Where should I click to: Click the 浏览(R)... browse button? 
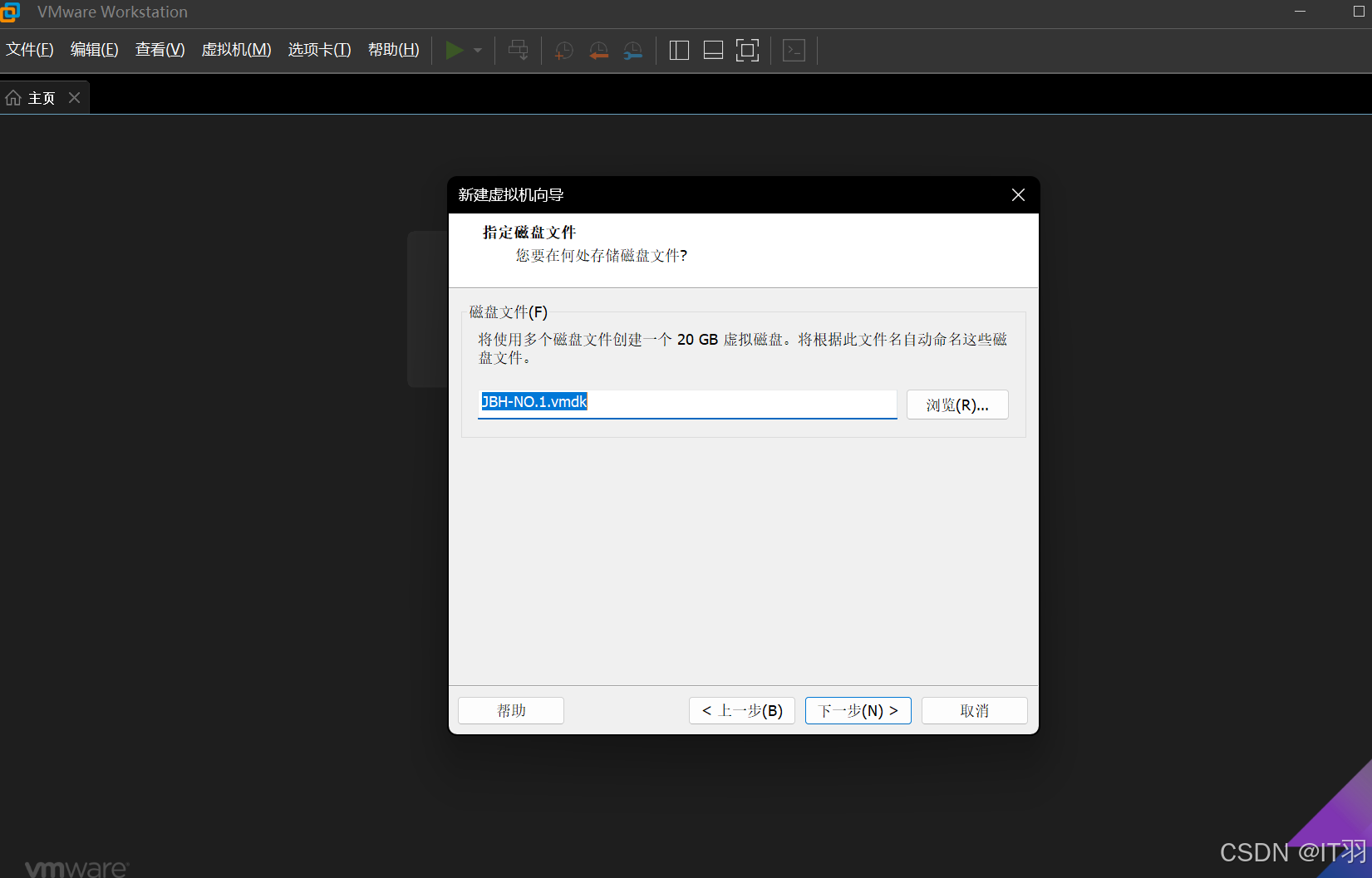[x=957, y=405]
